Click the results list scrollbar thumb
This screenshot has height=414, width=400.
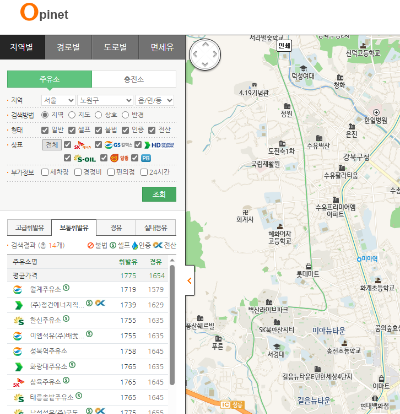(x=172, y=325)
